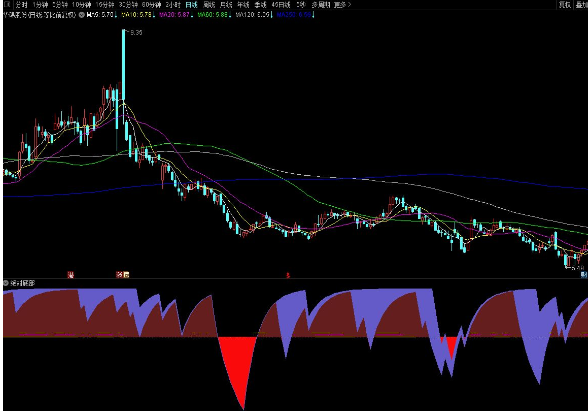
Task: Select the MA250 blue label
Action: click(x=295, y=15)
